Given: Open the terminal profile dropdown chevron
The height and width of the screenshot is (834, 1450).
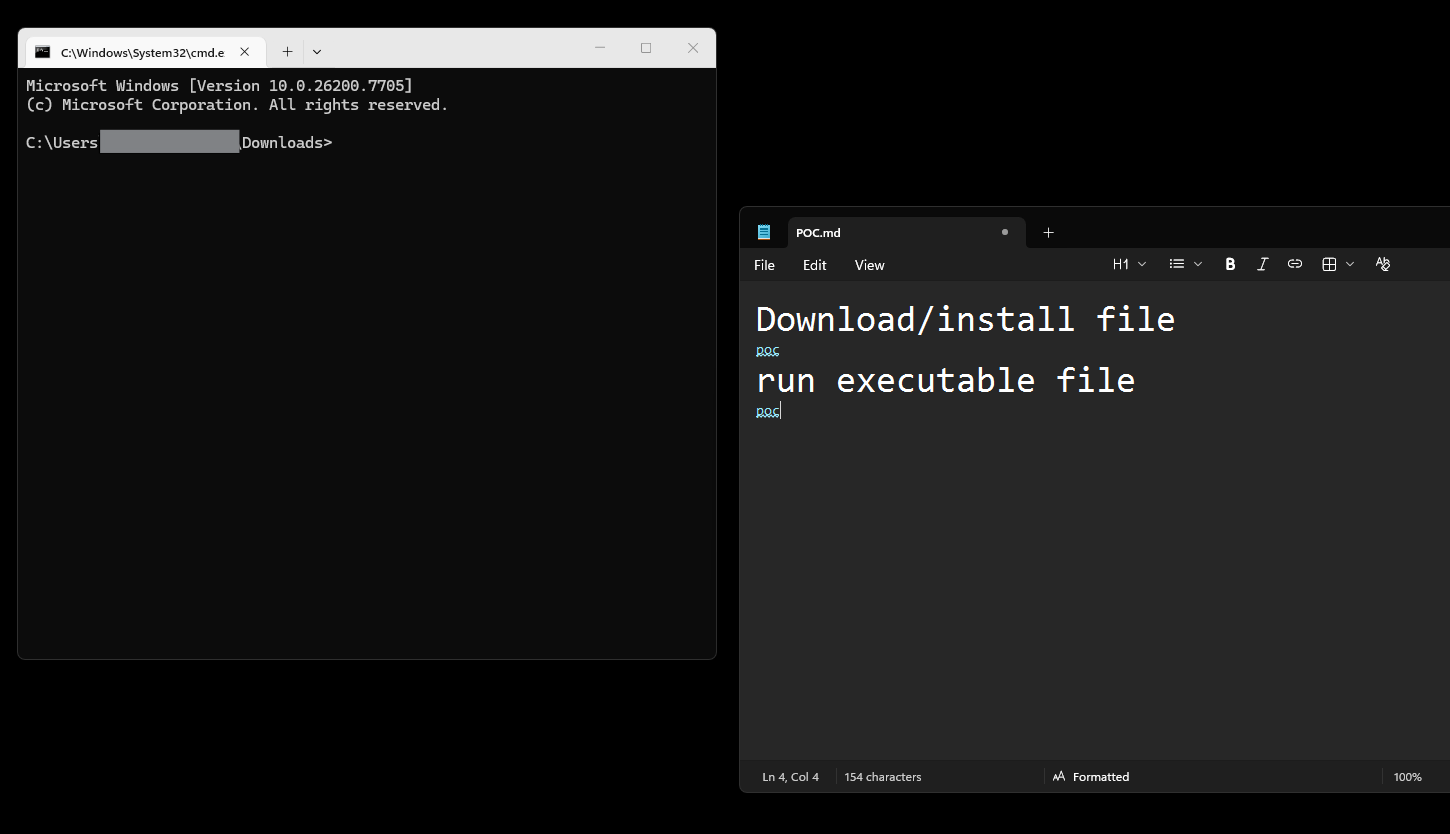Looking at the screenshot, I should pos(317,52).
